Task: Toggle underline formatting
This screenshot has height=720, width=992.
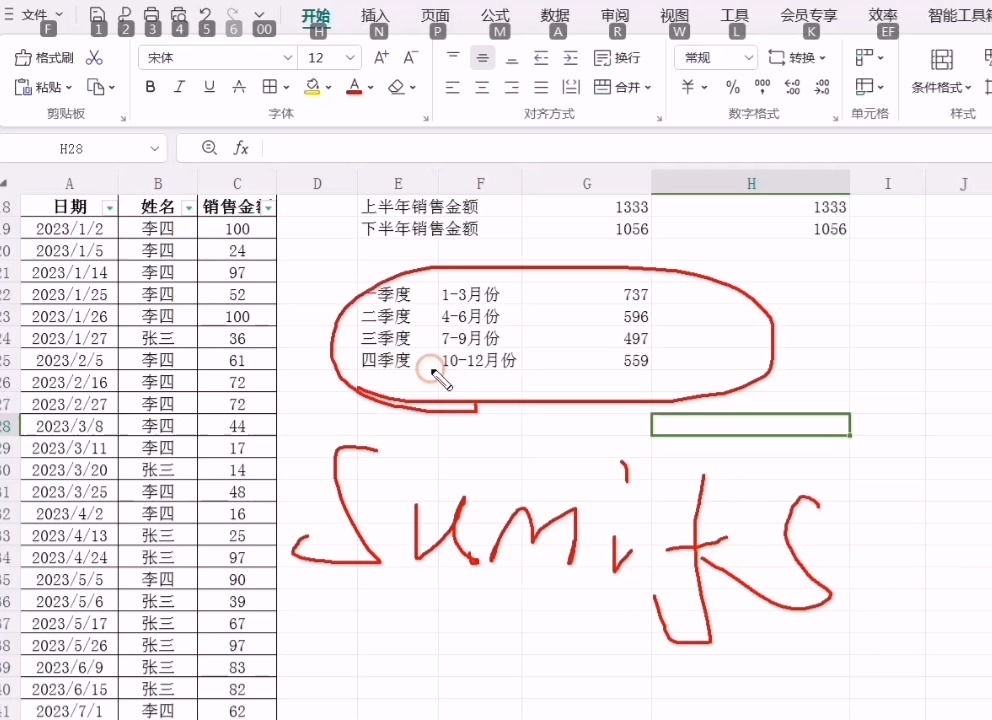Action: point(207,88)
